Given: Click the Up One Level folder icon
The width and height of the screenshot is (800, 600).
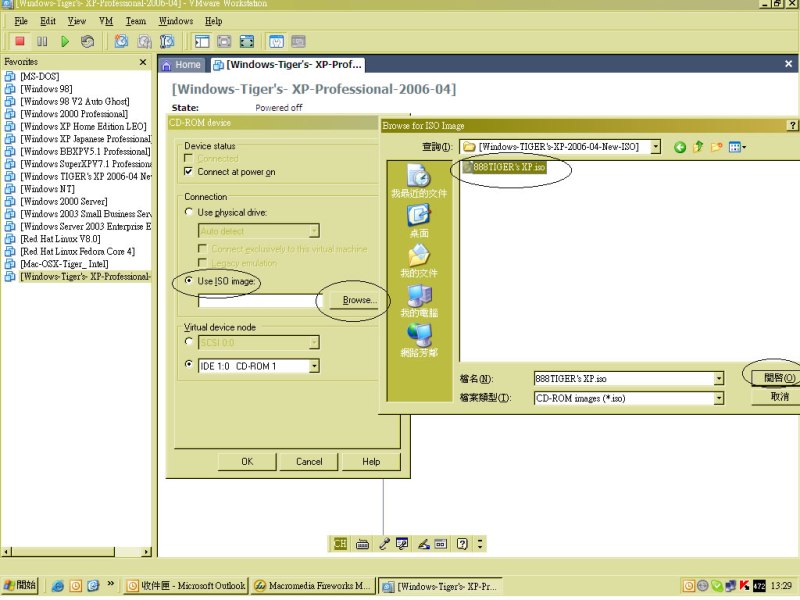Looking at the screenshot, I should (698, 147).
